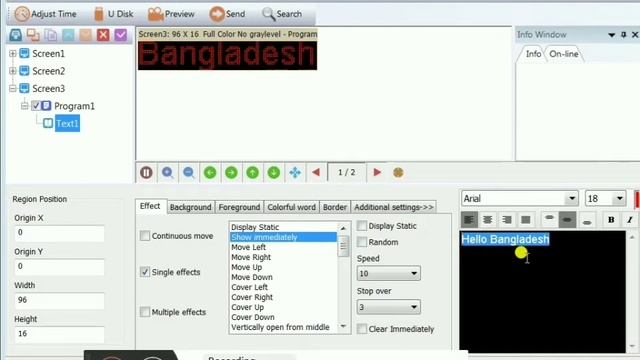640x360 pixels.
Task: Uncheck Single effects checkbox
Action: [x=144, y=271]
